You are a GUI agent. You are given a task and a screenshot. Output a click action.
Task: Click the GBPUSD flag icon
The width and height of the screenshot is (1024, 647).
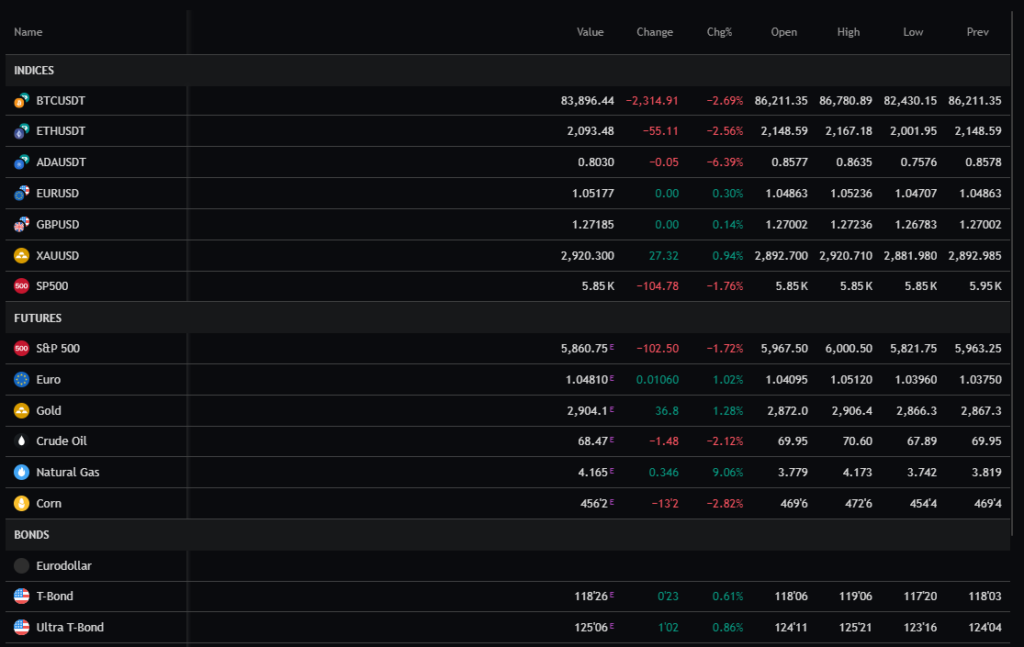pyautogui.click(x=20, y=224)
